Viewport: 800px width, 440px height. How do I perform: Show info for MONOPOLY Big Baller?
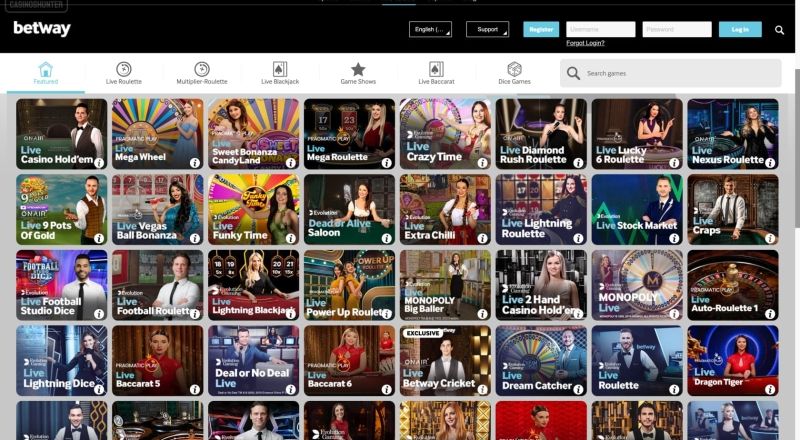483,314
